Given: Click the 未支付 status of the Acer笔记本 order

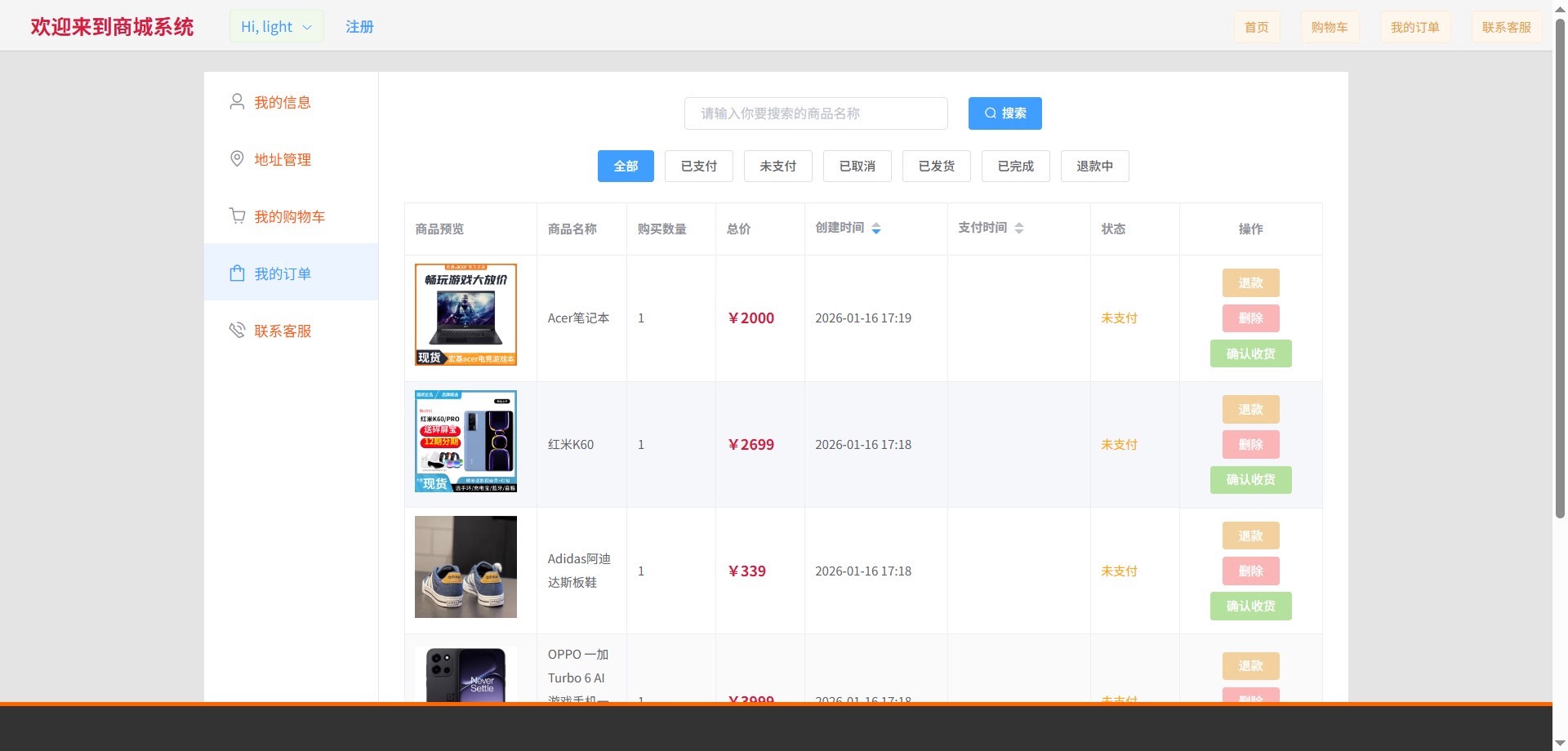Looking at the screenshot, I should click(x=1119, y=318).
